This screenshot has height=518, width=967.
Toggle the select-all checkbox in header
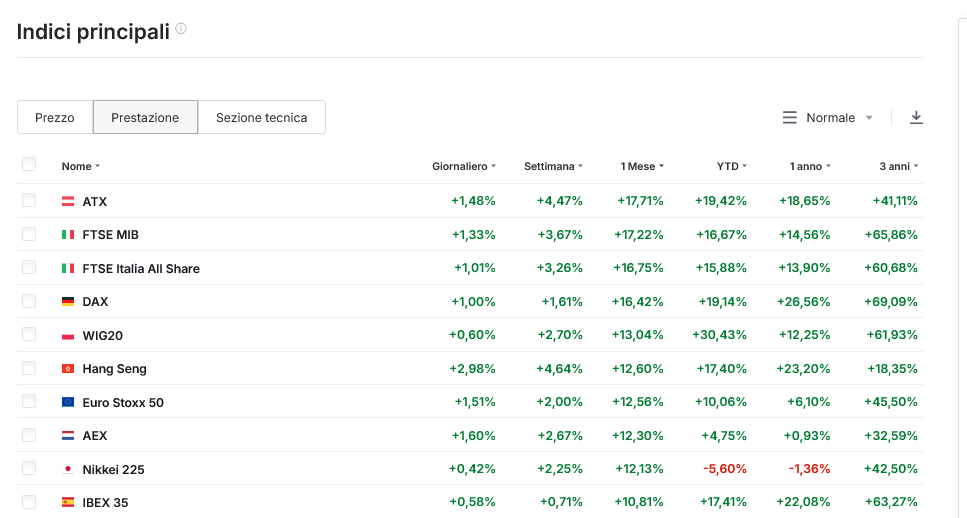click(x=29, y=164)
